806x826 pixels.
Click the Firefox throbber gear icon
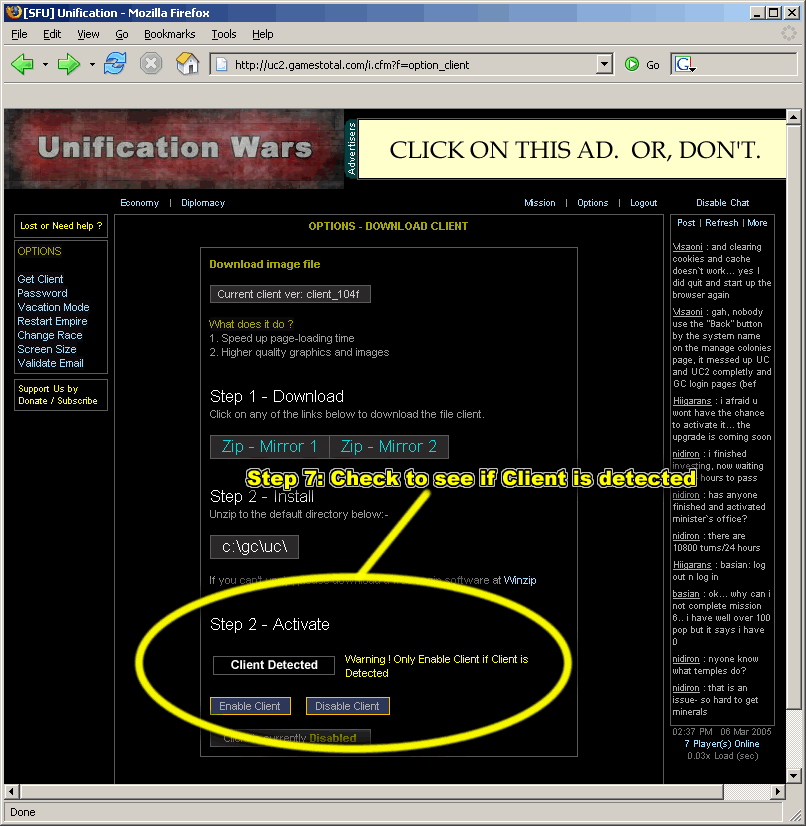pyautogui.click(x=789, y=34)
